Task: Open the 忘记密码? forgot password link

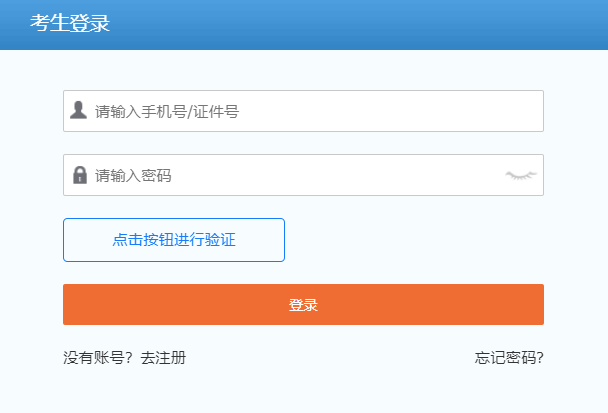Action: 509,358
